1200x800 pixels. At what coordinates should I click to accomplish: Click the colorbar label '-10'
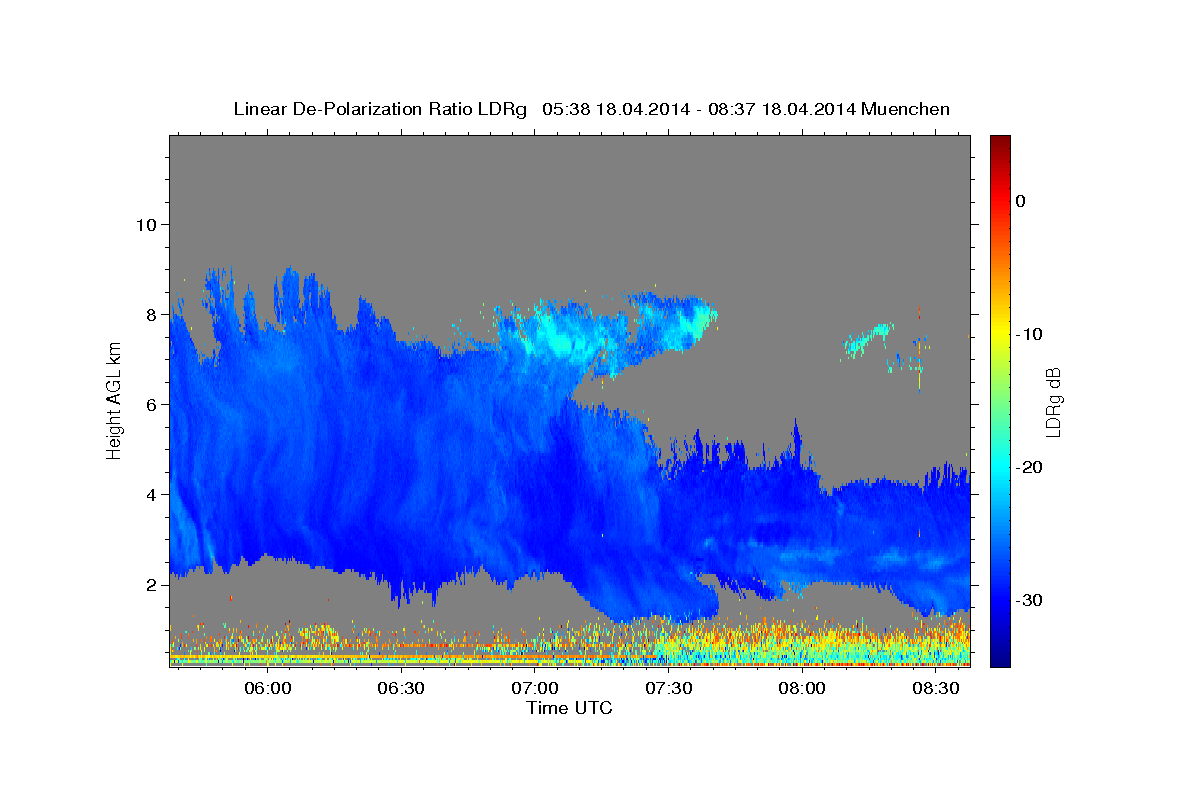tap(1030, 334)
